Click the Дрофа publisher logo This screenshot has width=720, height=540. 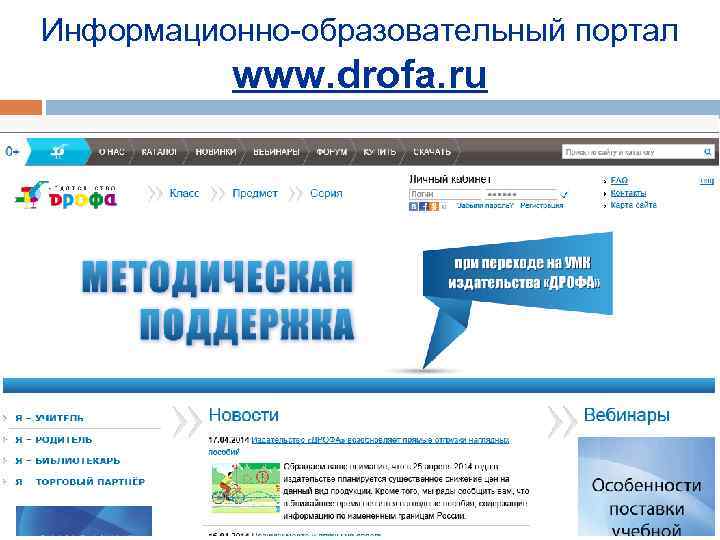click(x=66, y=195)
